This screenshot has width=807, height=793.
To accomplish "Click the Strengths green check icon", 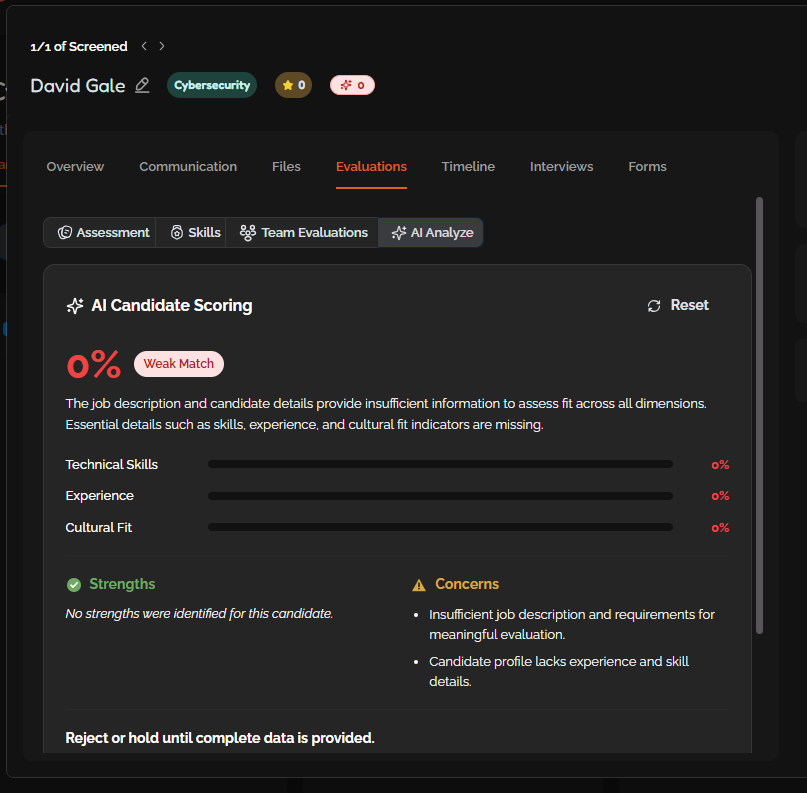I will tap(74, 585).
